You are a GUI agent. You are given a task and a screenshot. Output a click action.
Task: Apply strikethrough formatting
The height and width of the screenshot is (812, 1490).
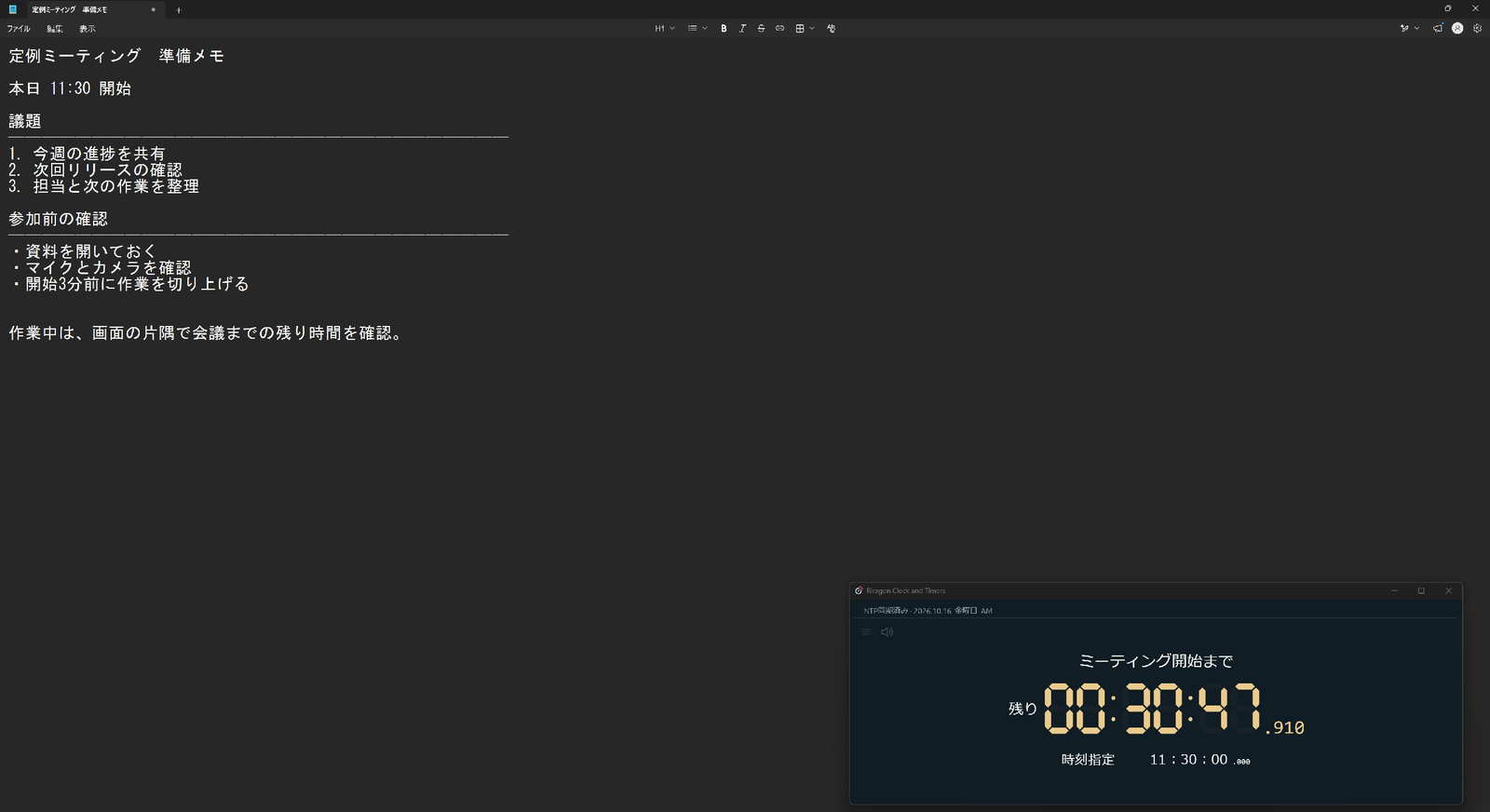tap(761, 29)
